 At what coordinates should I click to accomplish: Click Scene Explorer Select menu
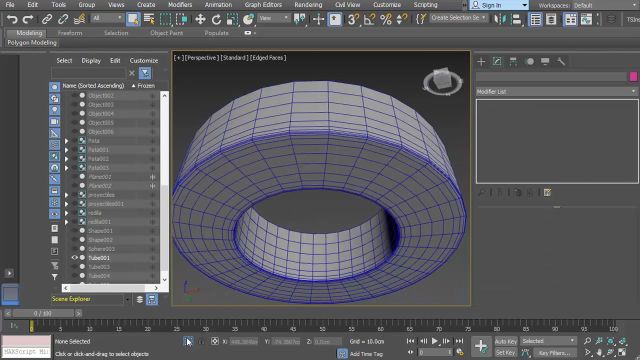click(x=64, y=60)
